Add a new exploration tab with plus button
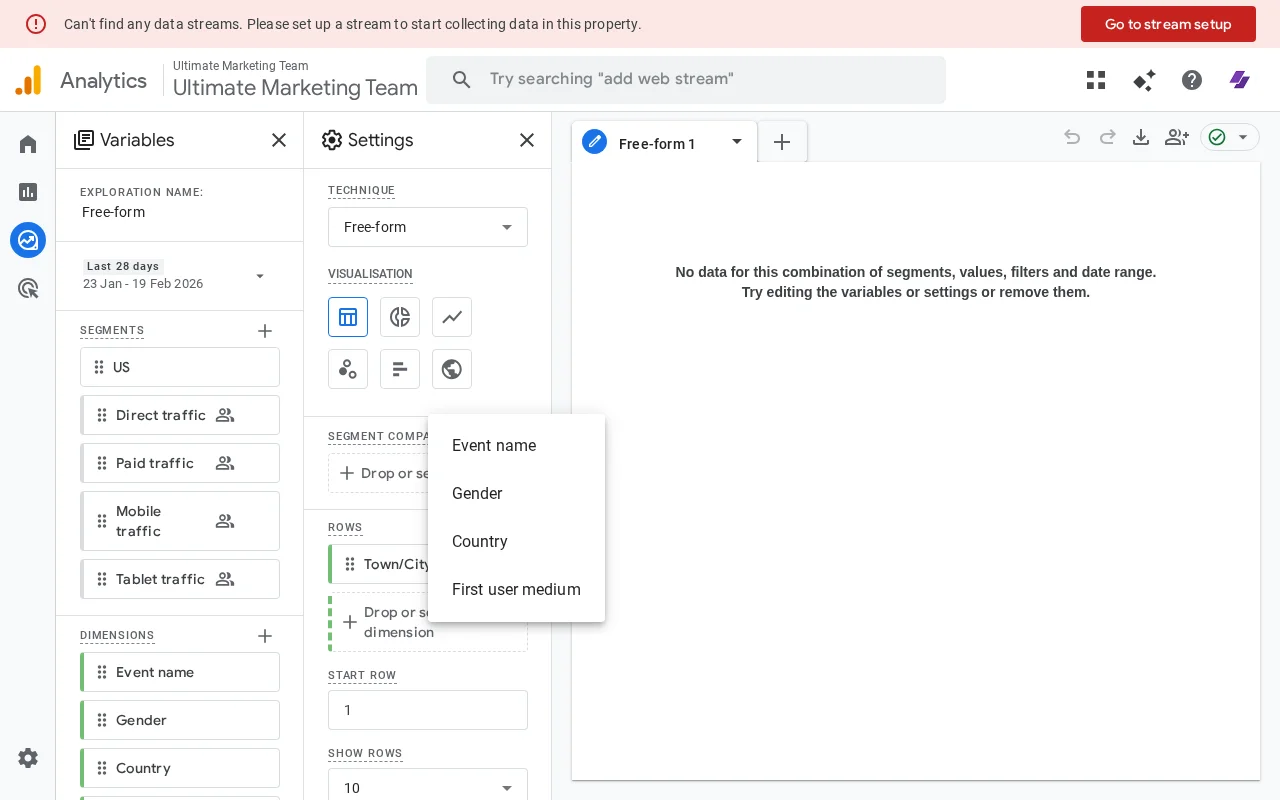 (x=782, y=141)
